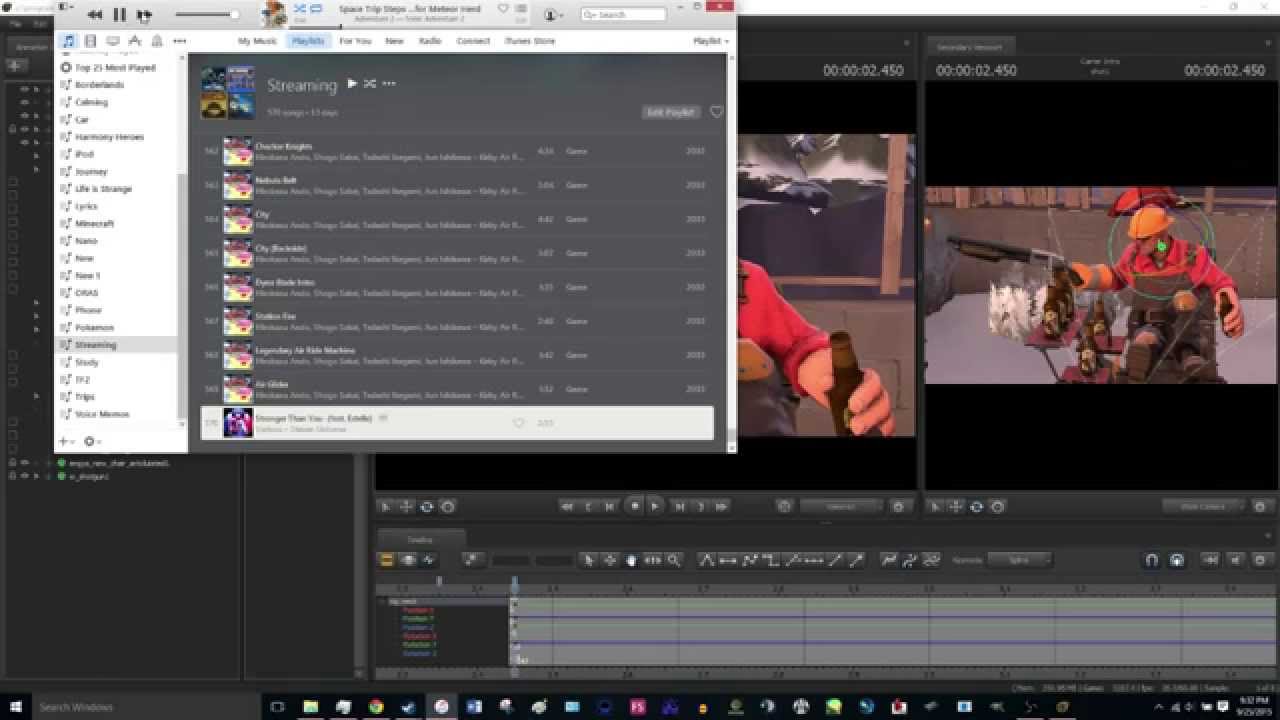Jump to first frame in viewport transport

click(567, 507)
